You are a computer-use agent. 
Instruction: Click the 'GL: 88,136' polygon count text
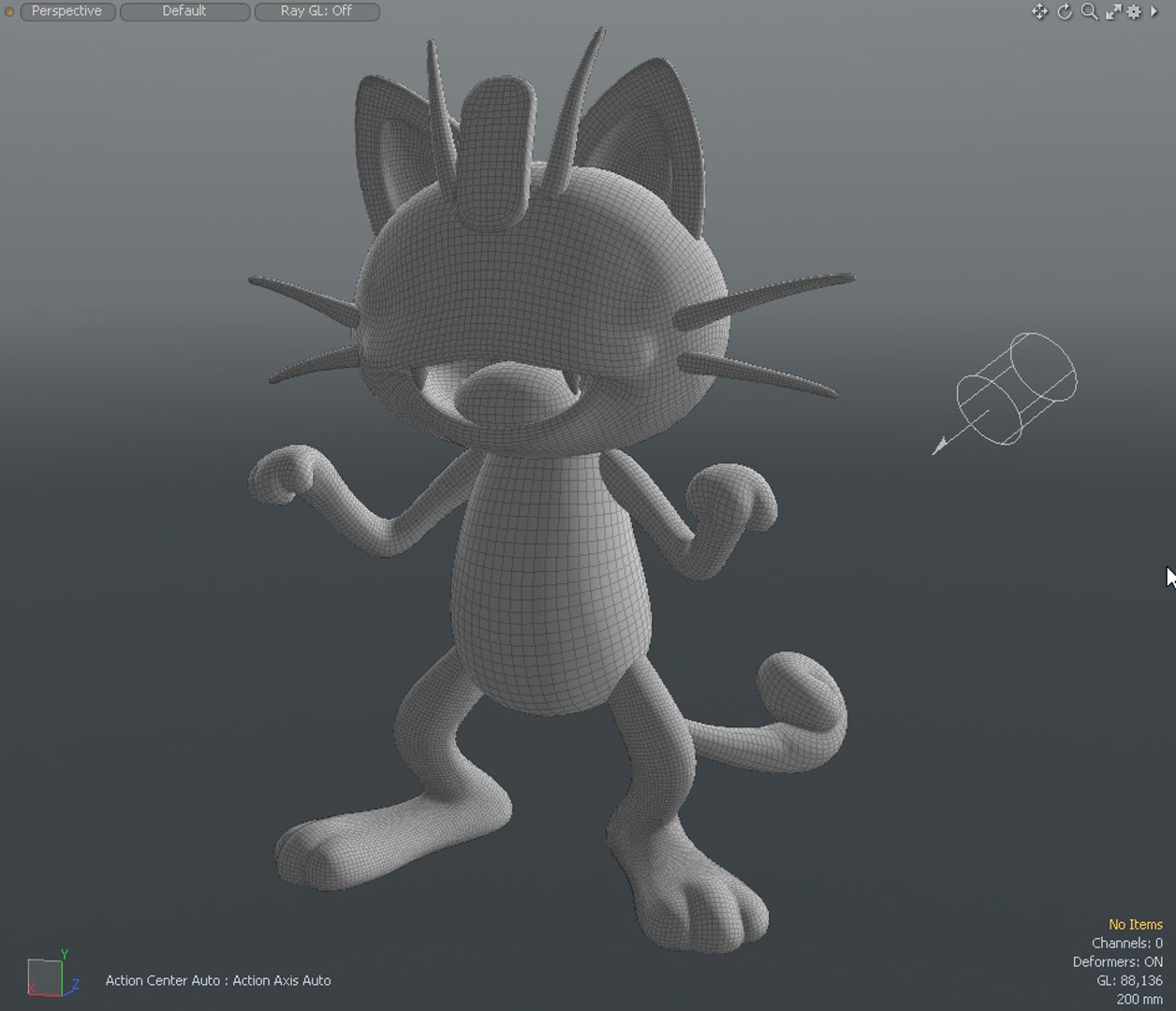tap(1129, 980)
